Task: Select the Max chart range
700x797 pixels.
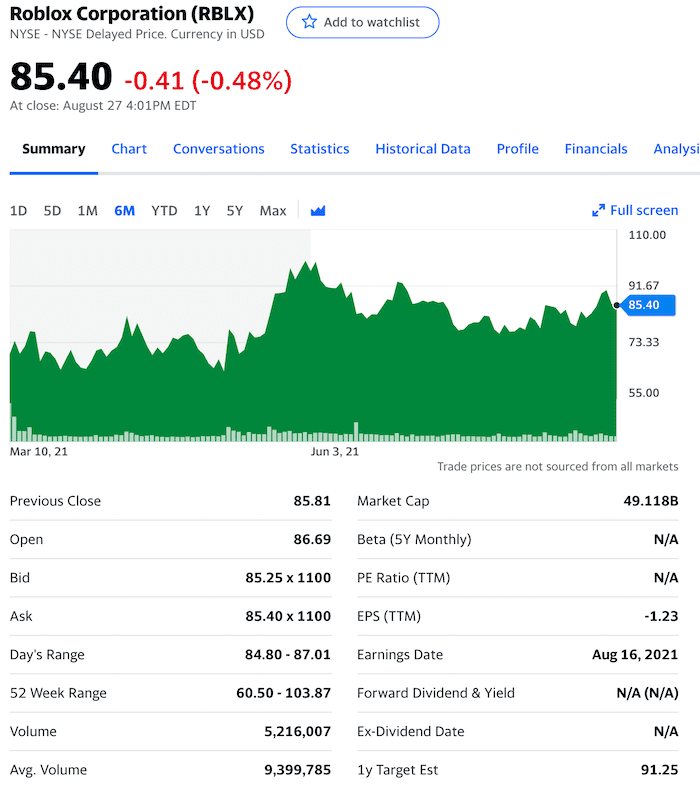Action: pyautogui.click(x=273, y=210)
